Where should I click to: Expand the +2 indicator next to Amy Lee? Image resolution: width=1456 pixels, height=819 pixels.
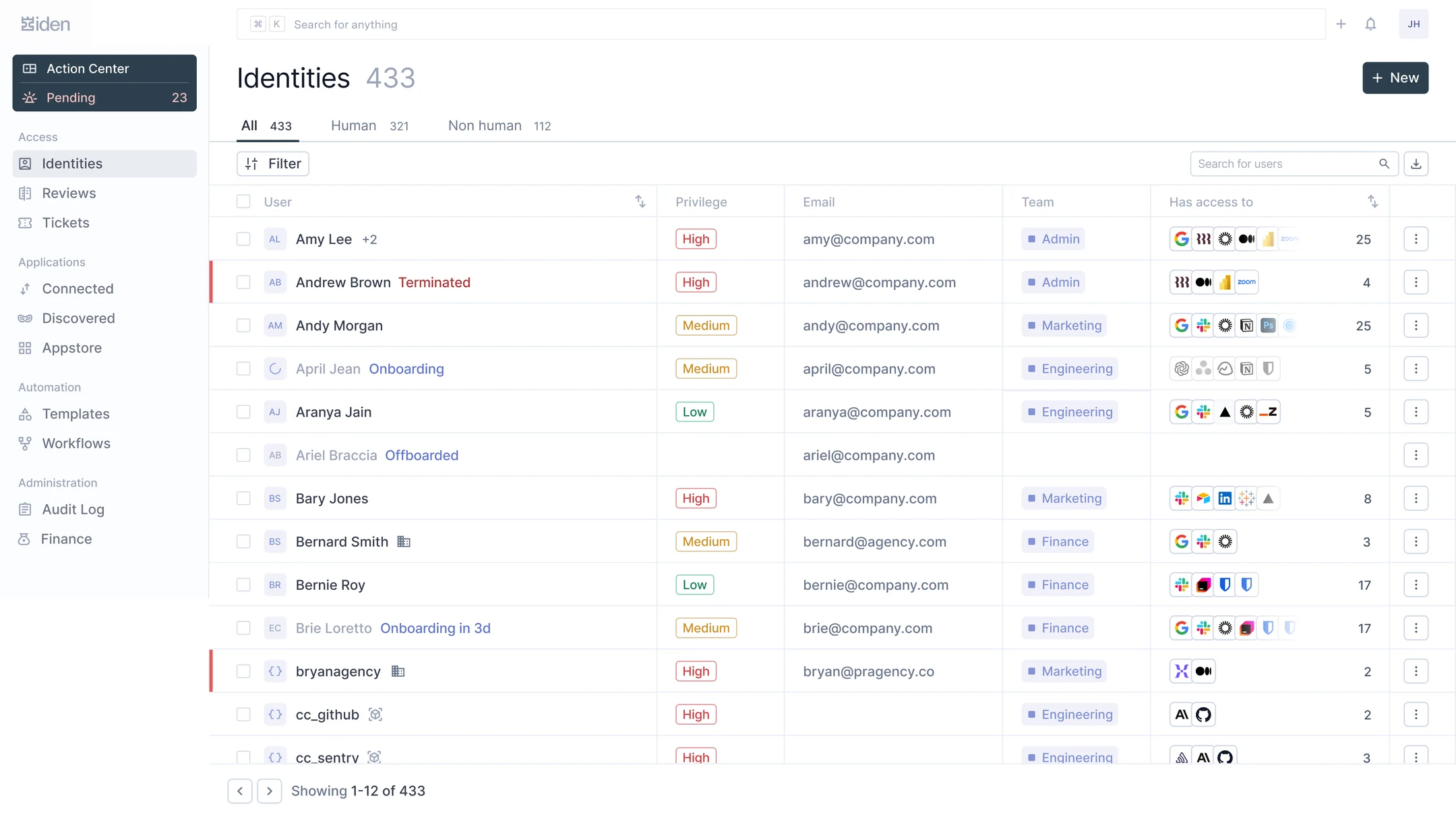click(369, 239)
